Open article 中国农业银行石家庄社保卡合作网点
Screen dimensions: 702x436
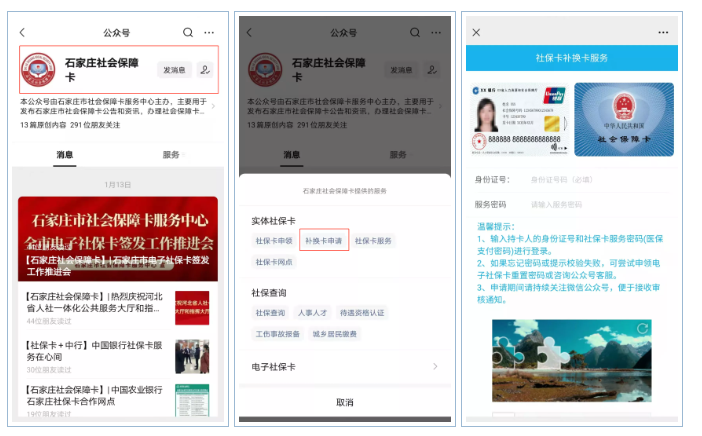click(95, 395)
